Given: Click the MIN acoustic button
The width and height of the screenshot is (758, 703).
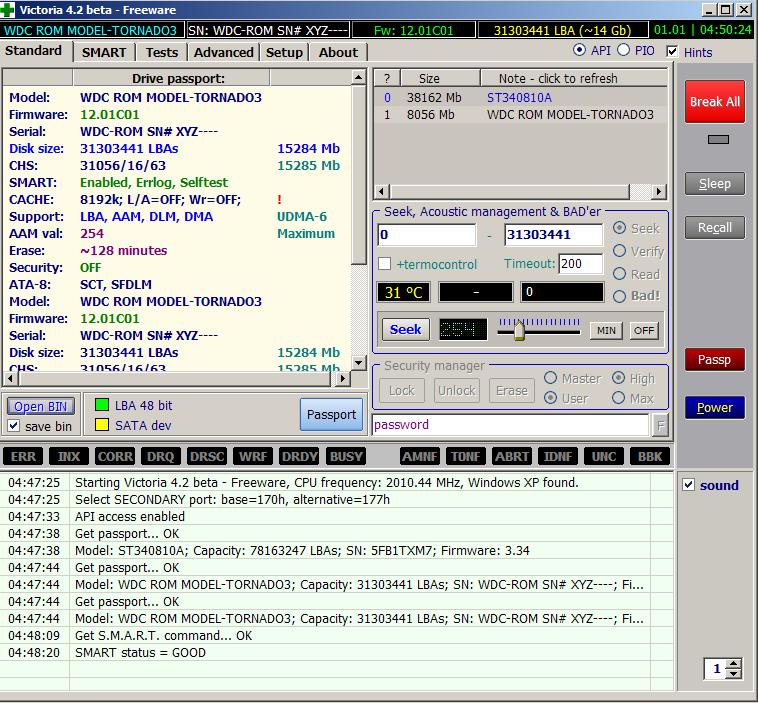Looking at the screenshot, I should tap(606, 331).
